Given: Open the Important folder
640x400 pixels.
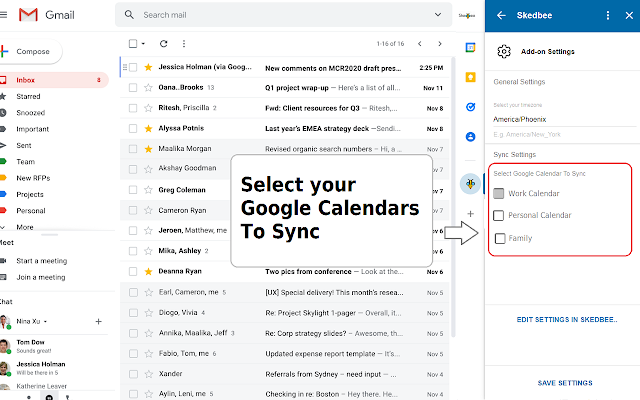Looking at the screenshot, I should [32, 129].
